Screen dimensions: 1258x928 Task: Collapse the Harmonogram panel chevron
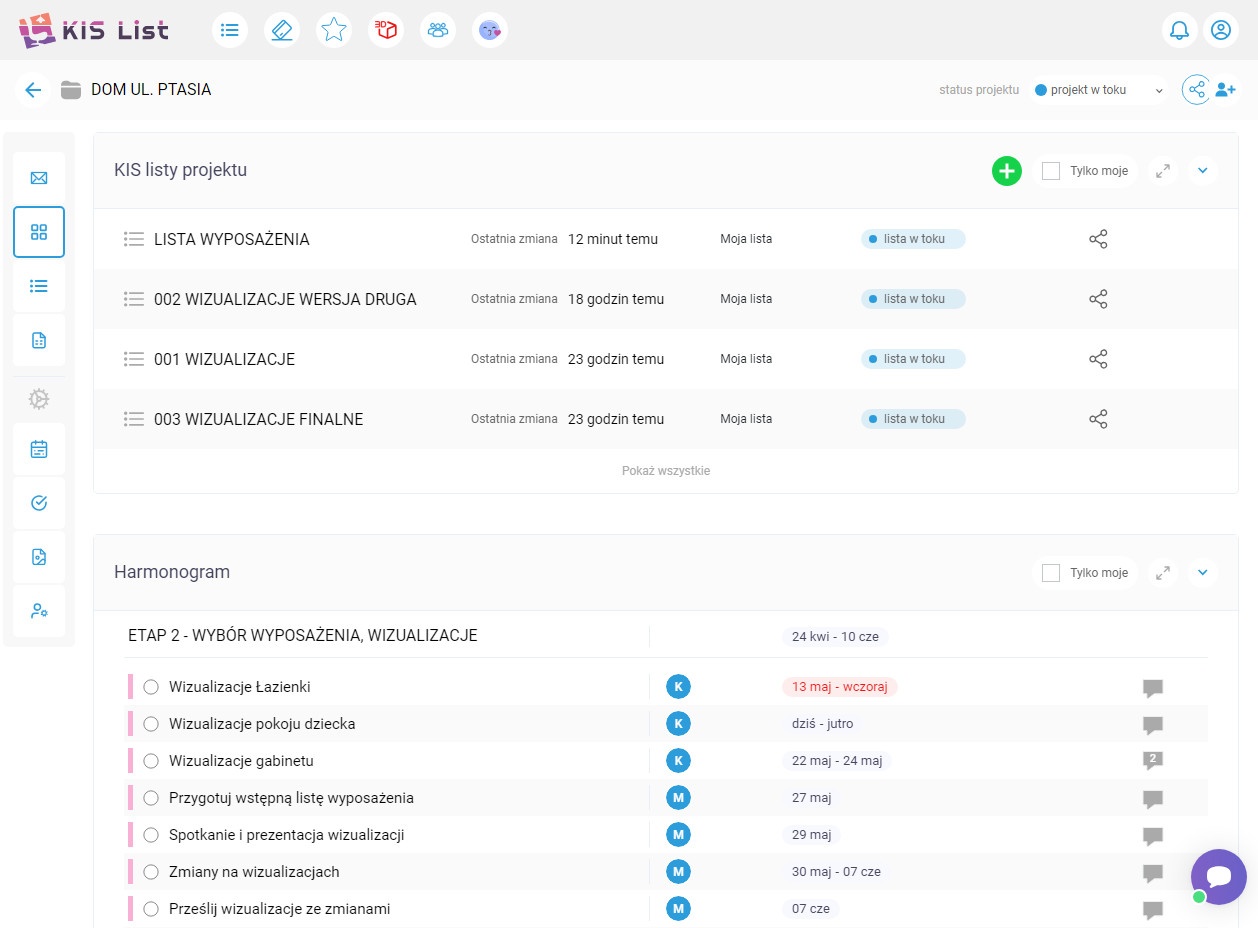pos(1202,573)
